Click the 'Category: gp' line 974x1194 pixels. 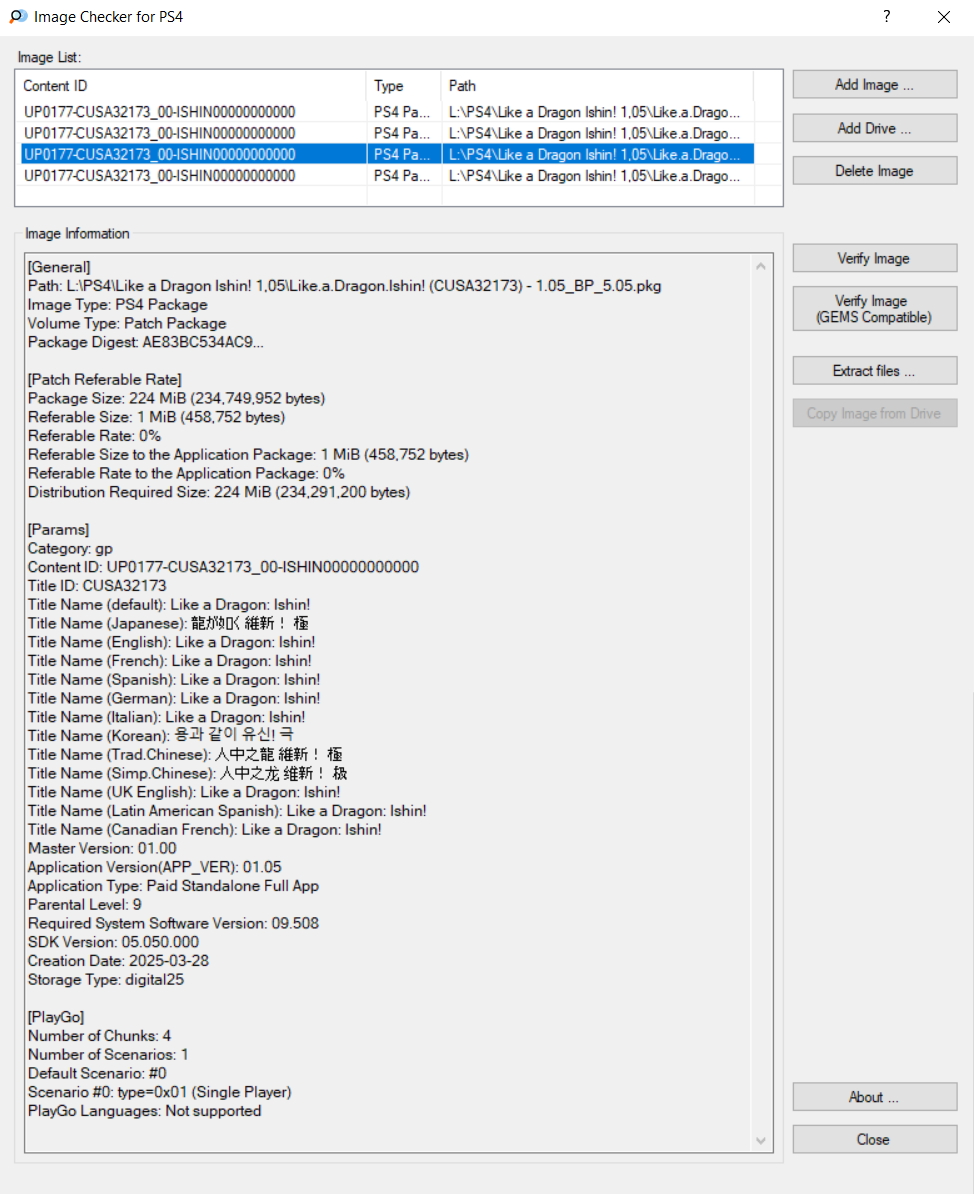click(x=70, y=548)
